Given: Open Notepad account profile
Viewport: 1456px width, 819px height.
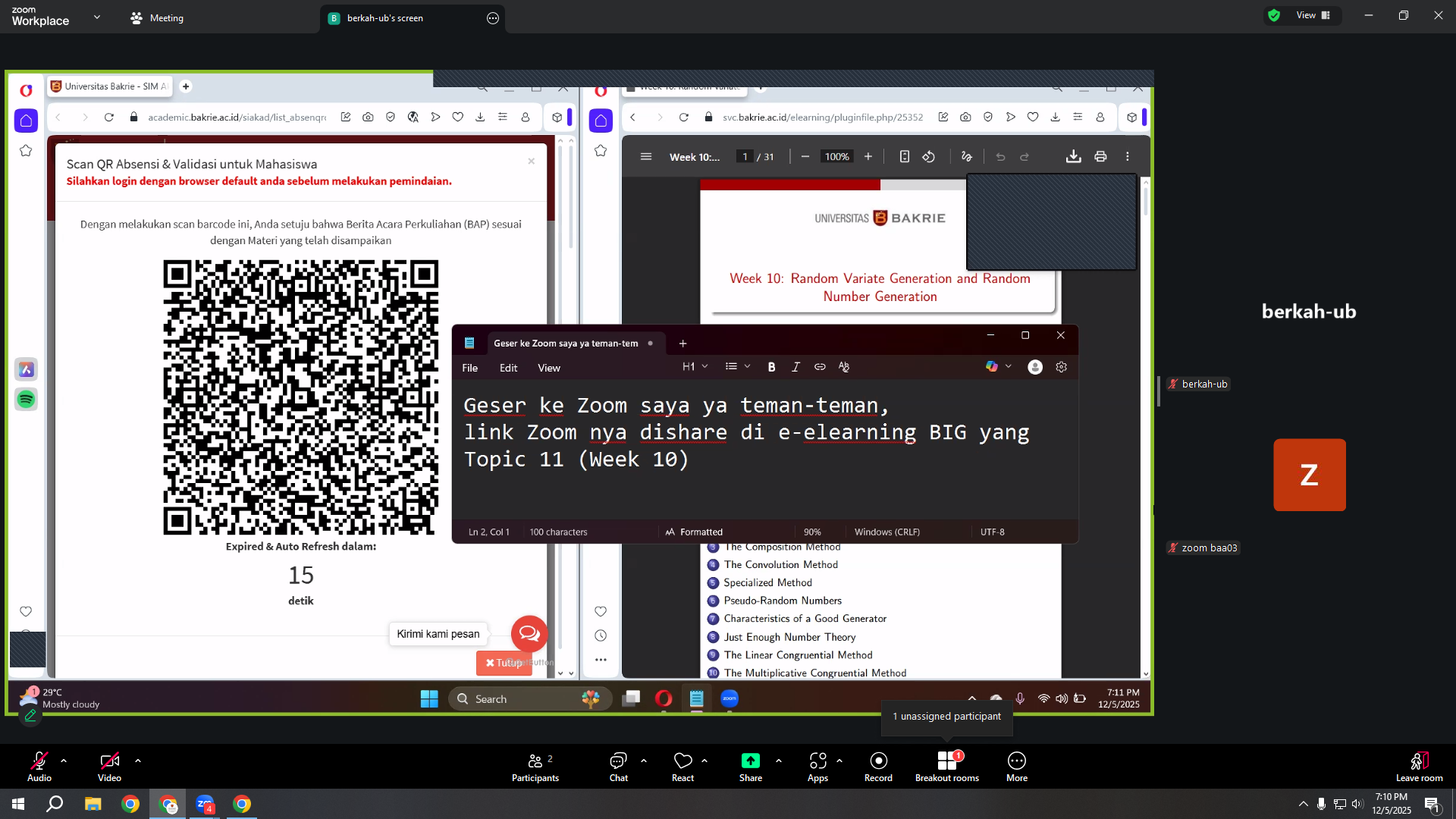Looking at the screenshot, I should coord(1035,367).
